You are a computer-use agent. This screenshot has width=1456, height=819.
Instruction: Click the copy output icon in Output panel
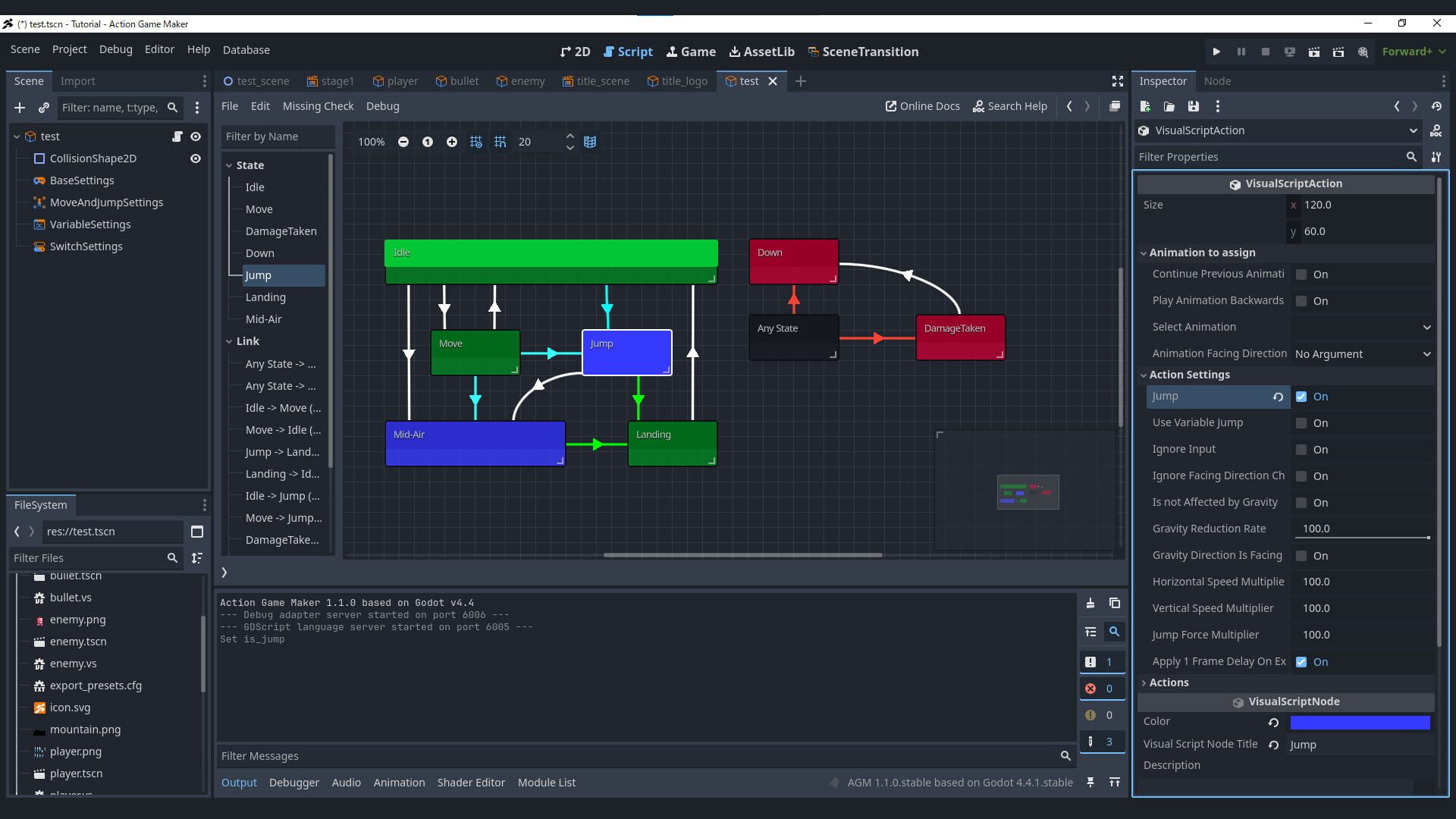[1115, 604]
